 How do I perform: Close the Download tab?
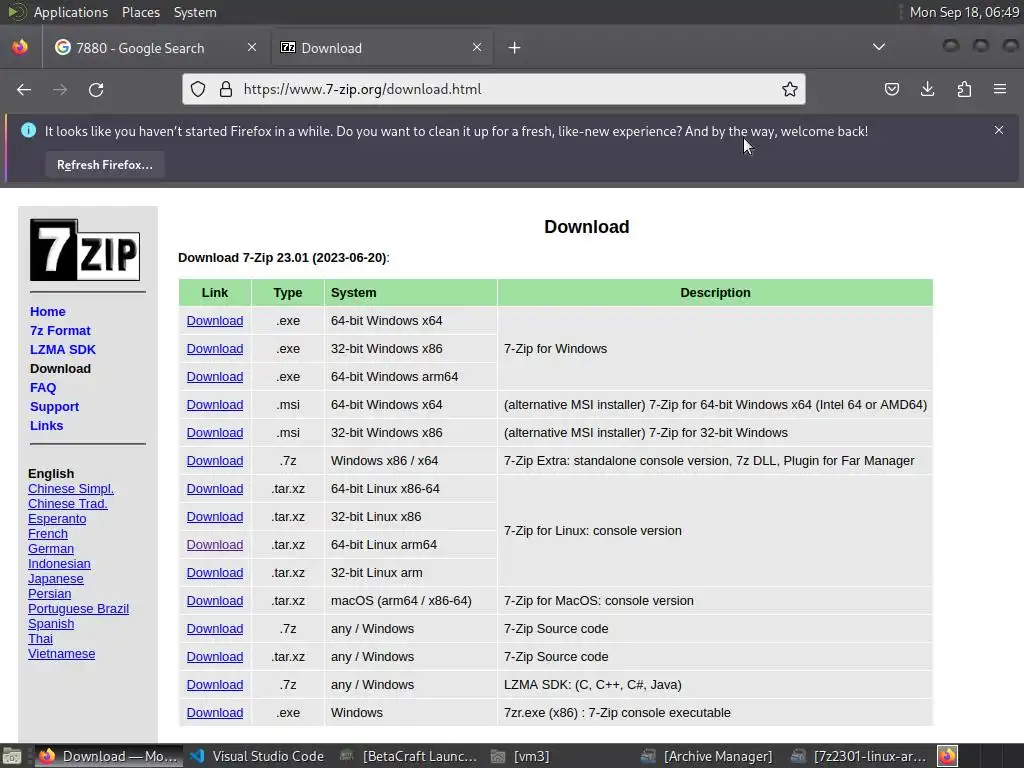point(477,47)
